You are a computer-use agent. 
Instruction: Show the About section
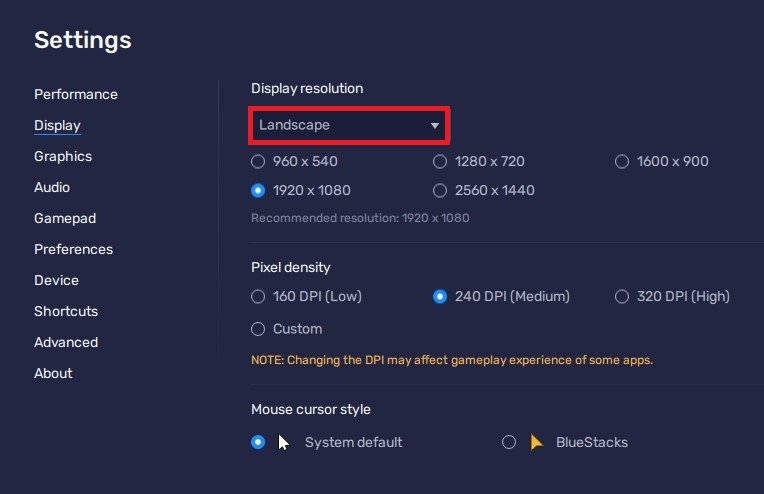pos(53,373)
